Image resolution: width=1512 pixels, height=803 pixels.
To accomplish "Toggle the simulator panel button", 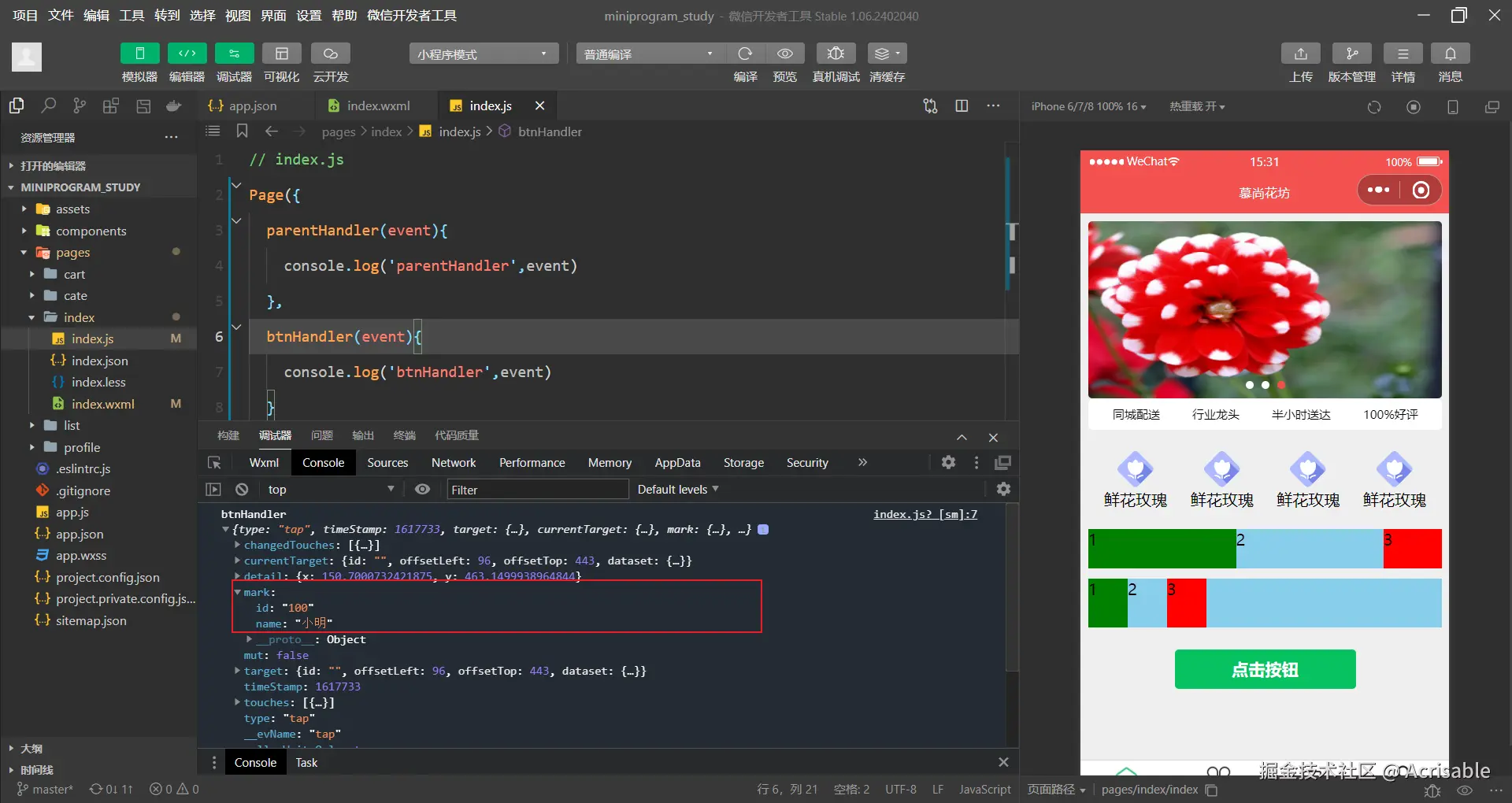I will point(139,54).
